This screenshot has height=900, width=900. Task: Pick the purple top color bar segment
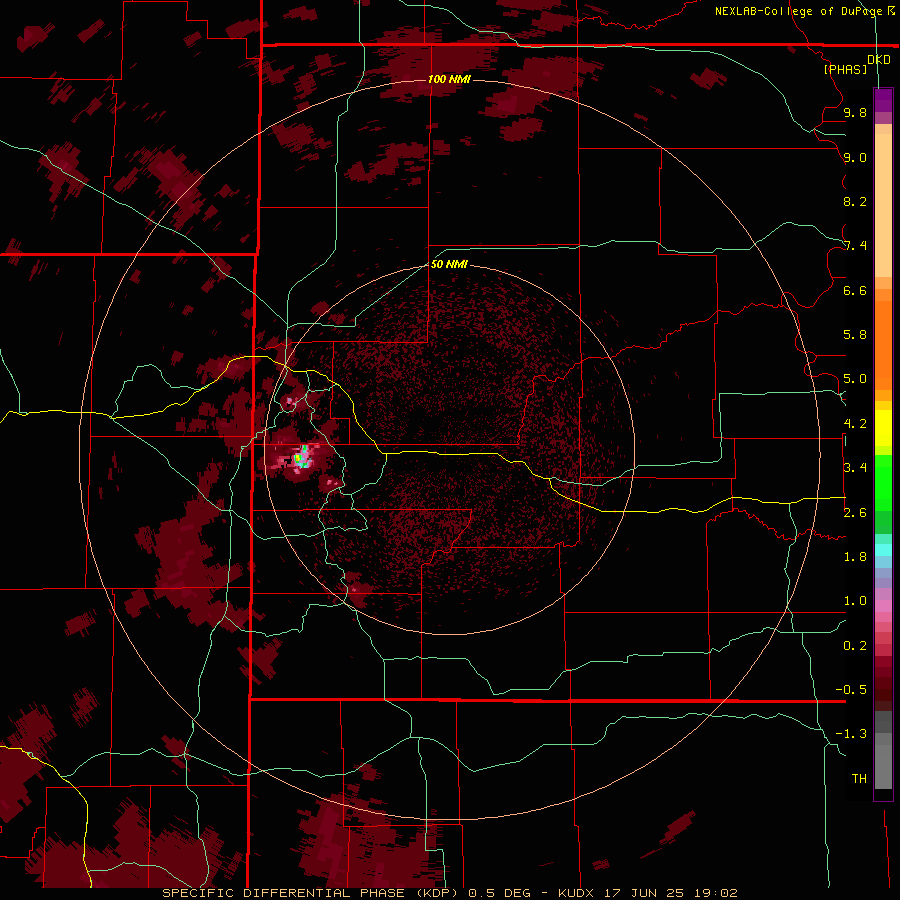pyautogui.click(x=883, y=100)
